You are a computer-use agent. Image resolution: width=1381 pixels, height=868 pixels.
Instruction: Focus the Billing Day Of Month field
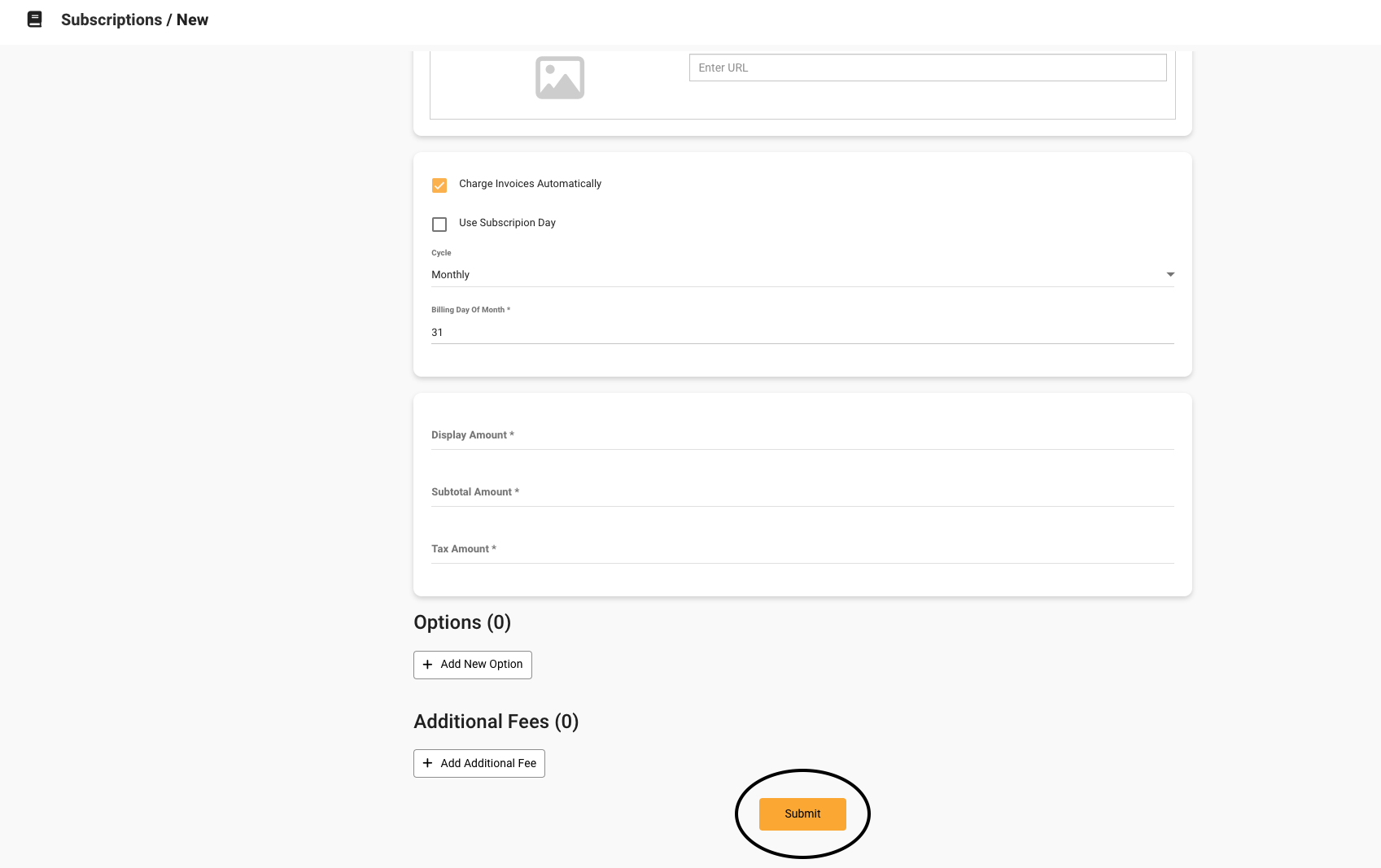[802, 333]
